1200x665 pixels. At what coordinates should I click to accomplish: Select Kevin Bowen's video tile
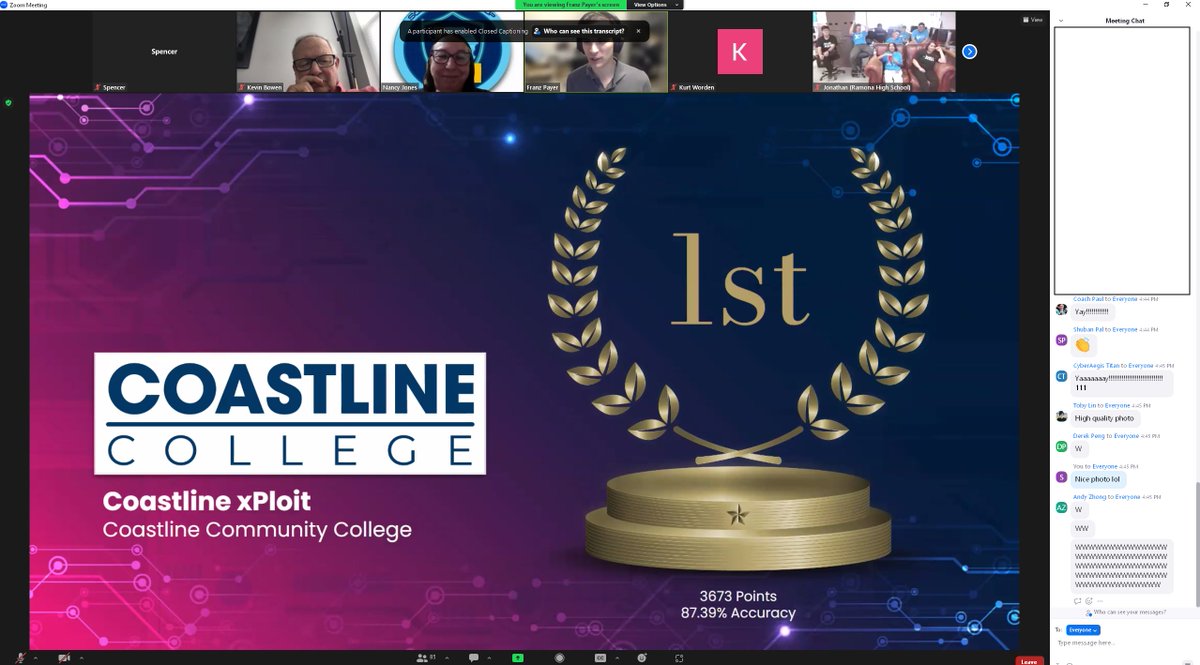(x=308, y=52)
